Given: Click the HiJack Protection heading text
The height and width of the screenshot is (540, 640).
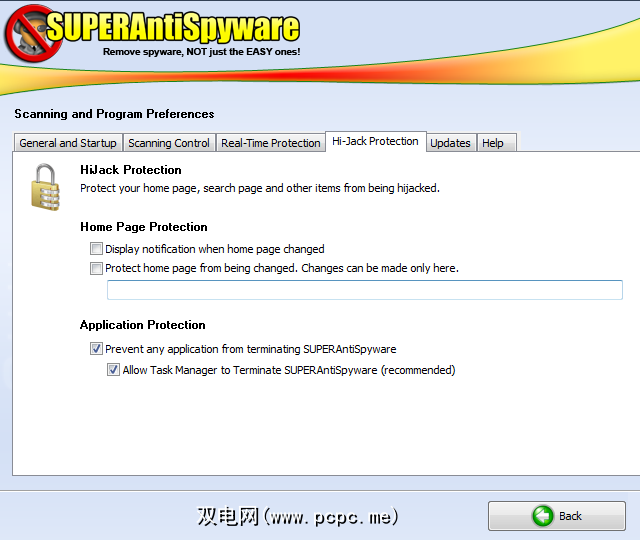Looking at the screenshot, I should click(131, 170).
